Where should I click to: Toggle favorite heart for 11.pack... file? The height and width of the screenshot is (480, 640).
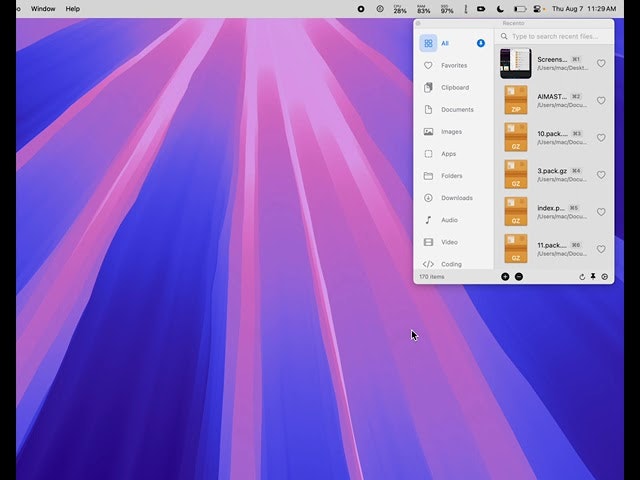(601, 249)
